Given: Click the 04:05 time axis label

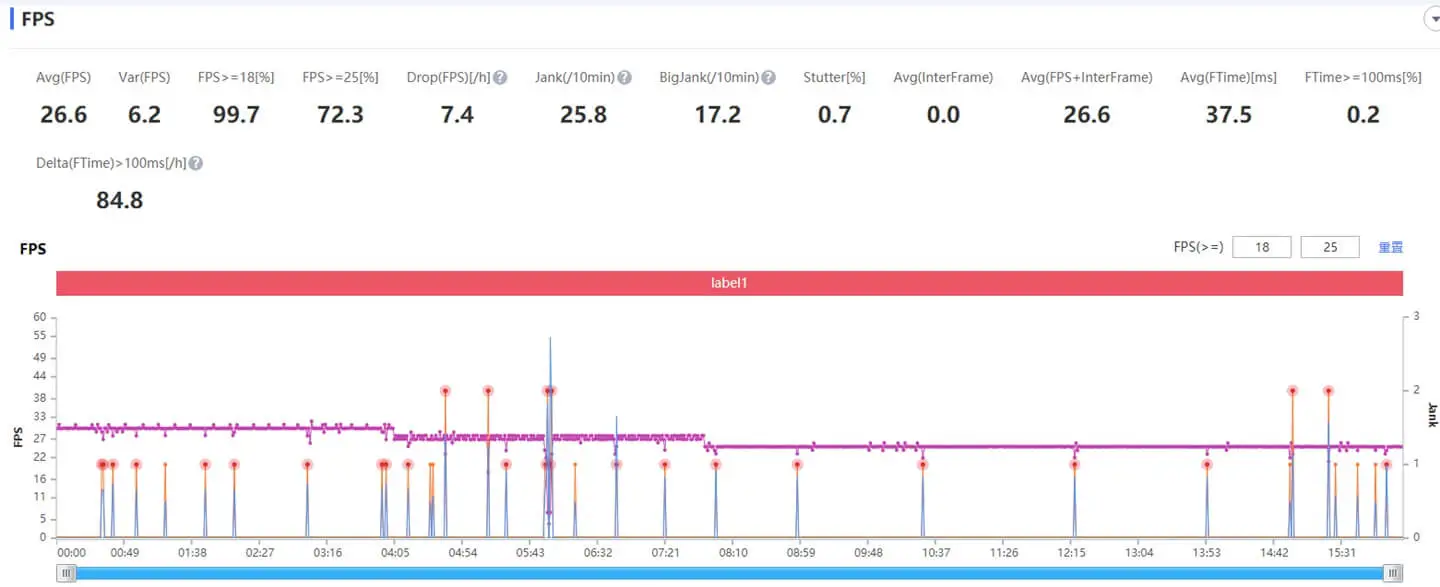Looking at the screenshot, I should 395,553.
